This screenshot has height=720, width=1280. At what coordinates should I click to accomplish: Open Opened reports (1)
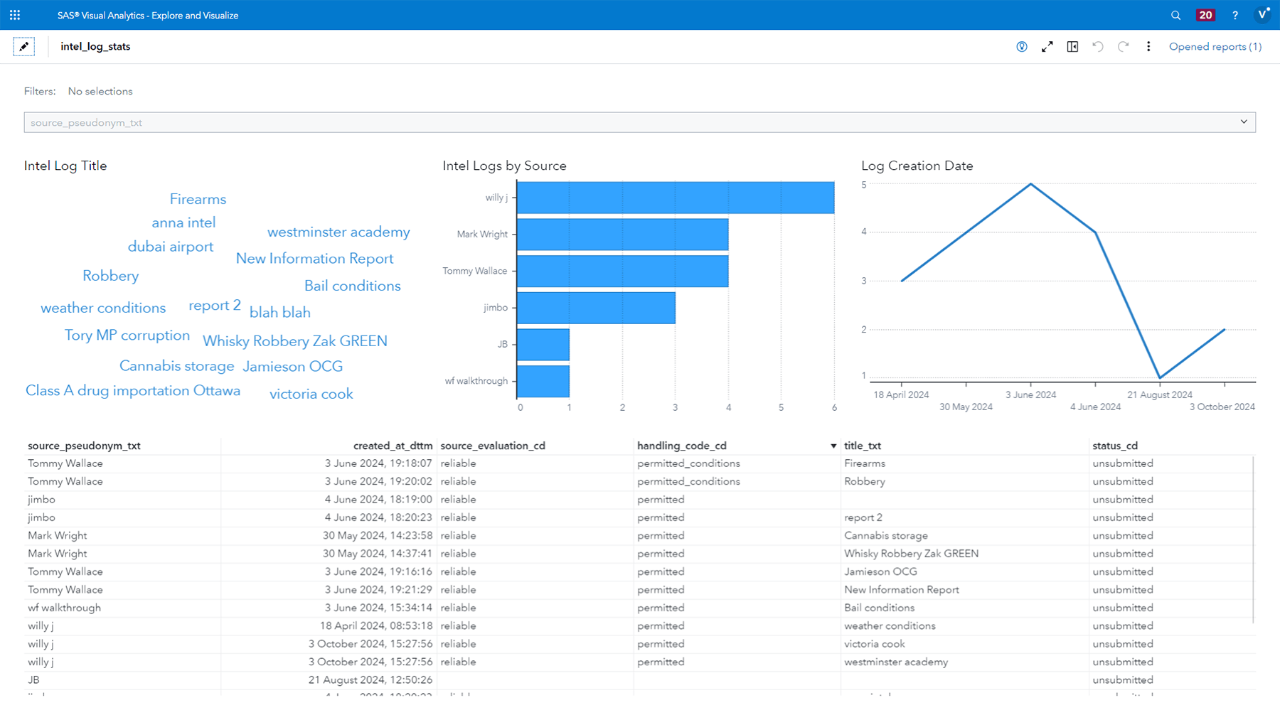coord(1215,46)
